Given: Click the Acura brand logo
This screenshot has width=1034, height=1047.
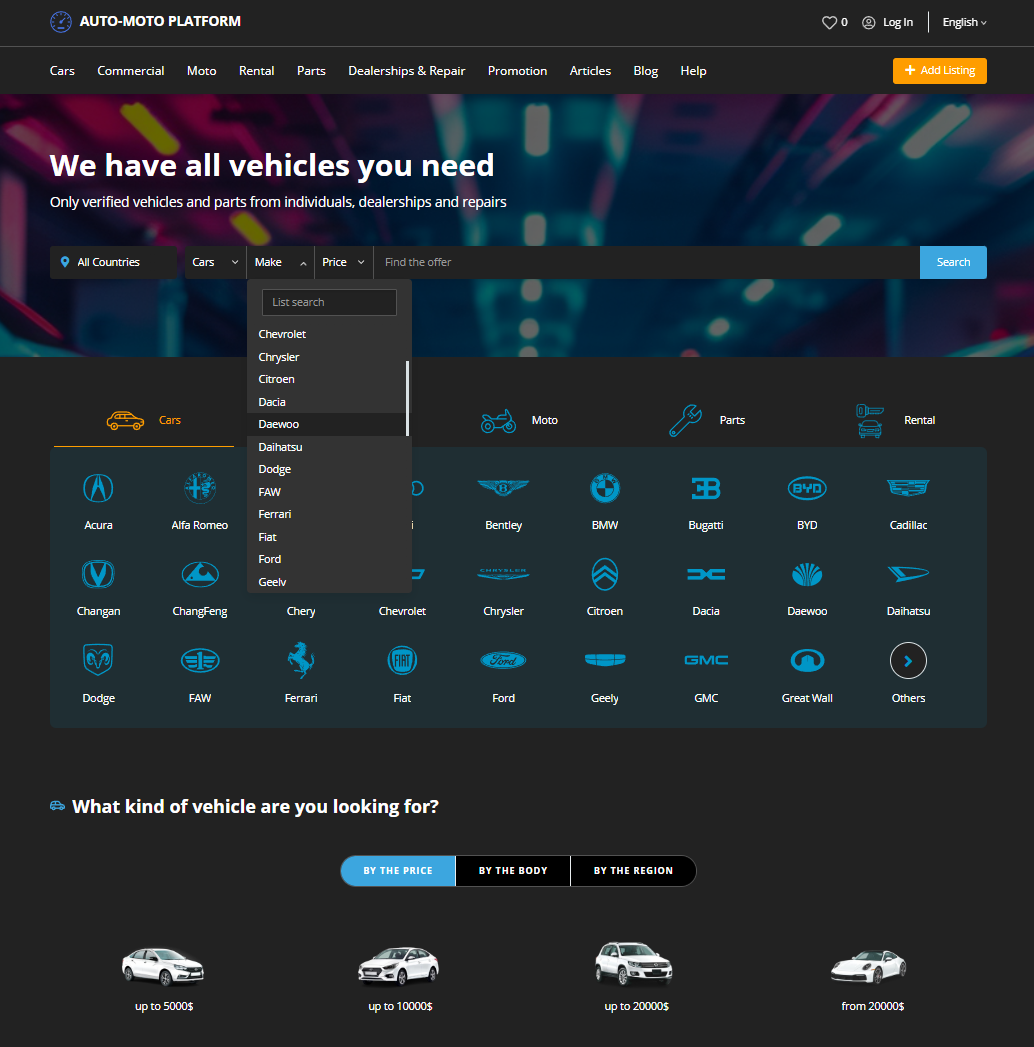Looking at the screenshot, I should [98, 488].
